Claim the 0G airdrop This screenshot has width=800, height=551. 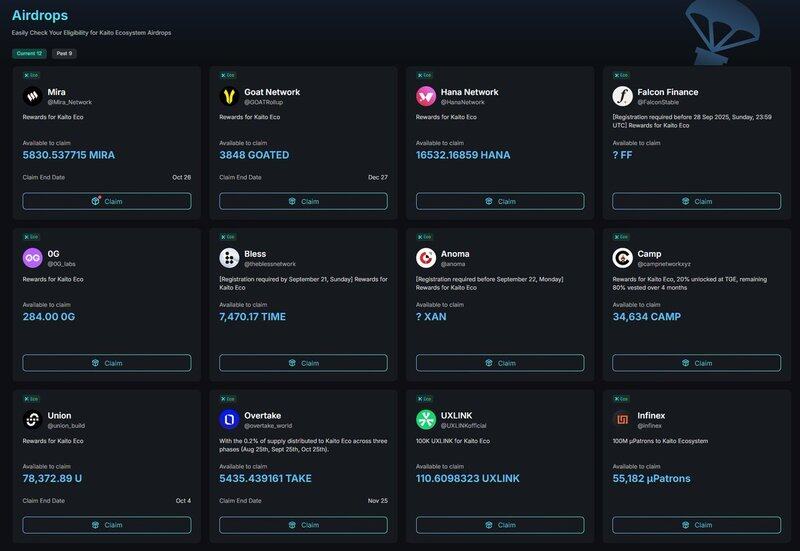(107, 363)
